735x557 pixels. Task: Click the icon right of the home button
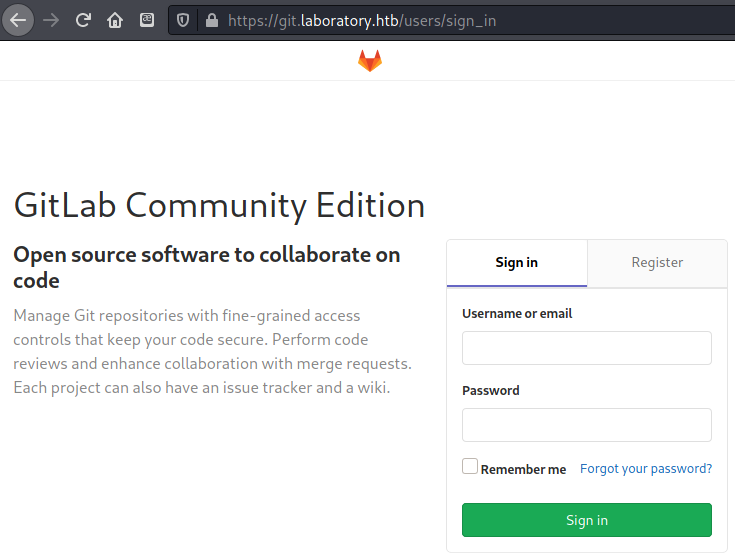click(147, 20)
